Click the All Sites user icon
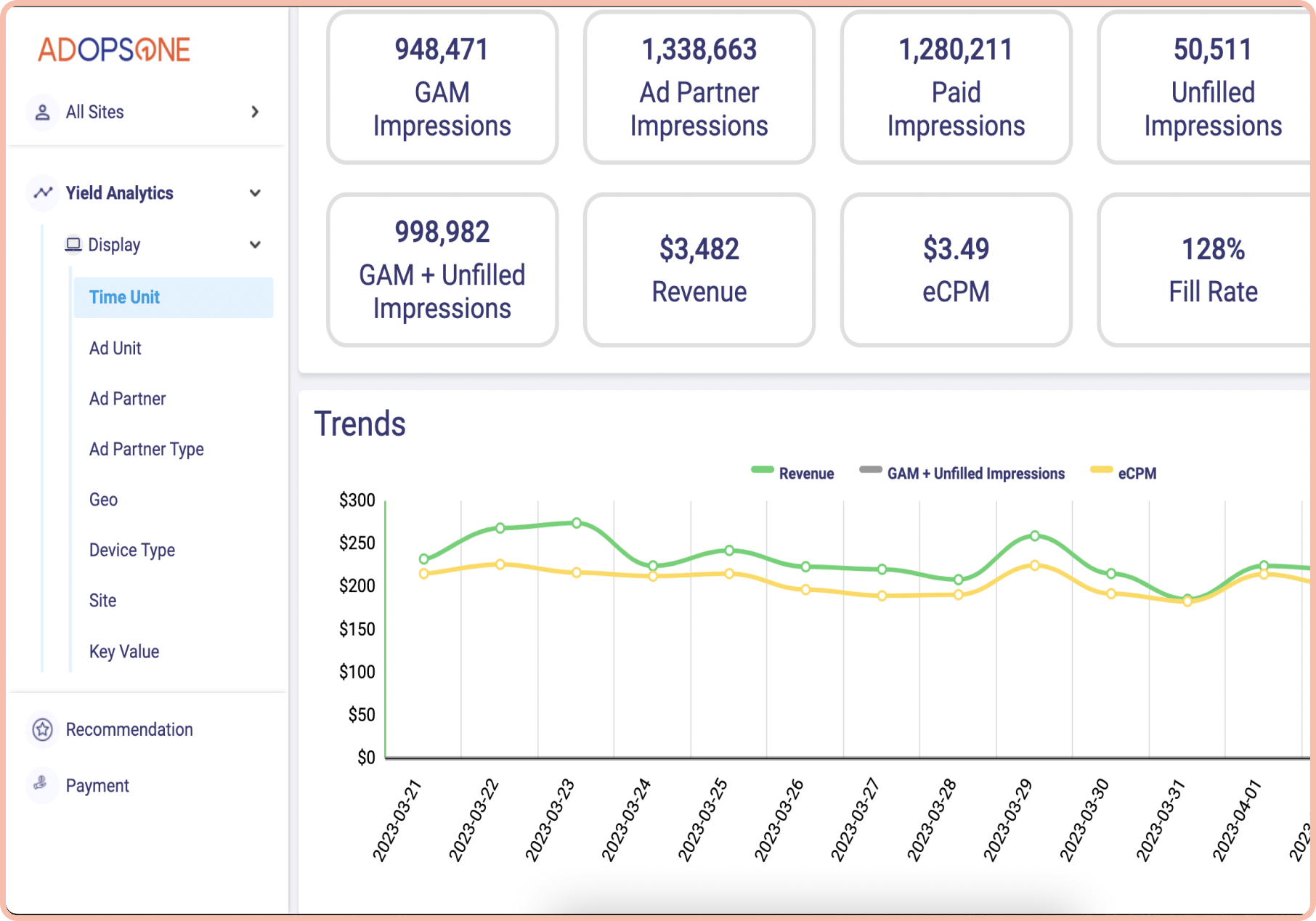1316x921 pixels. (x=43, y=112)
